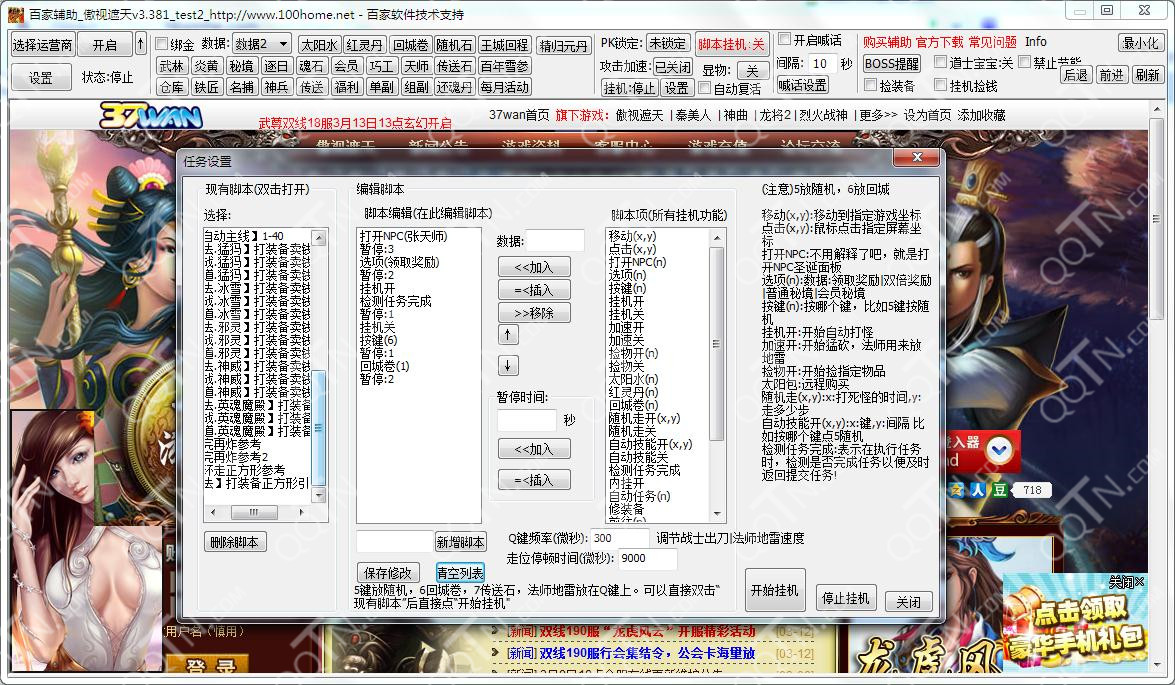Toggle the 自动复活 checkbox
The image size is (1175, 685).
[704, 88]
